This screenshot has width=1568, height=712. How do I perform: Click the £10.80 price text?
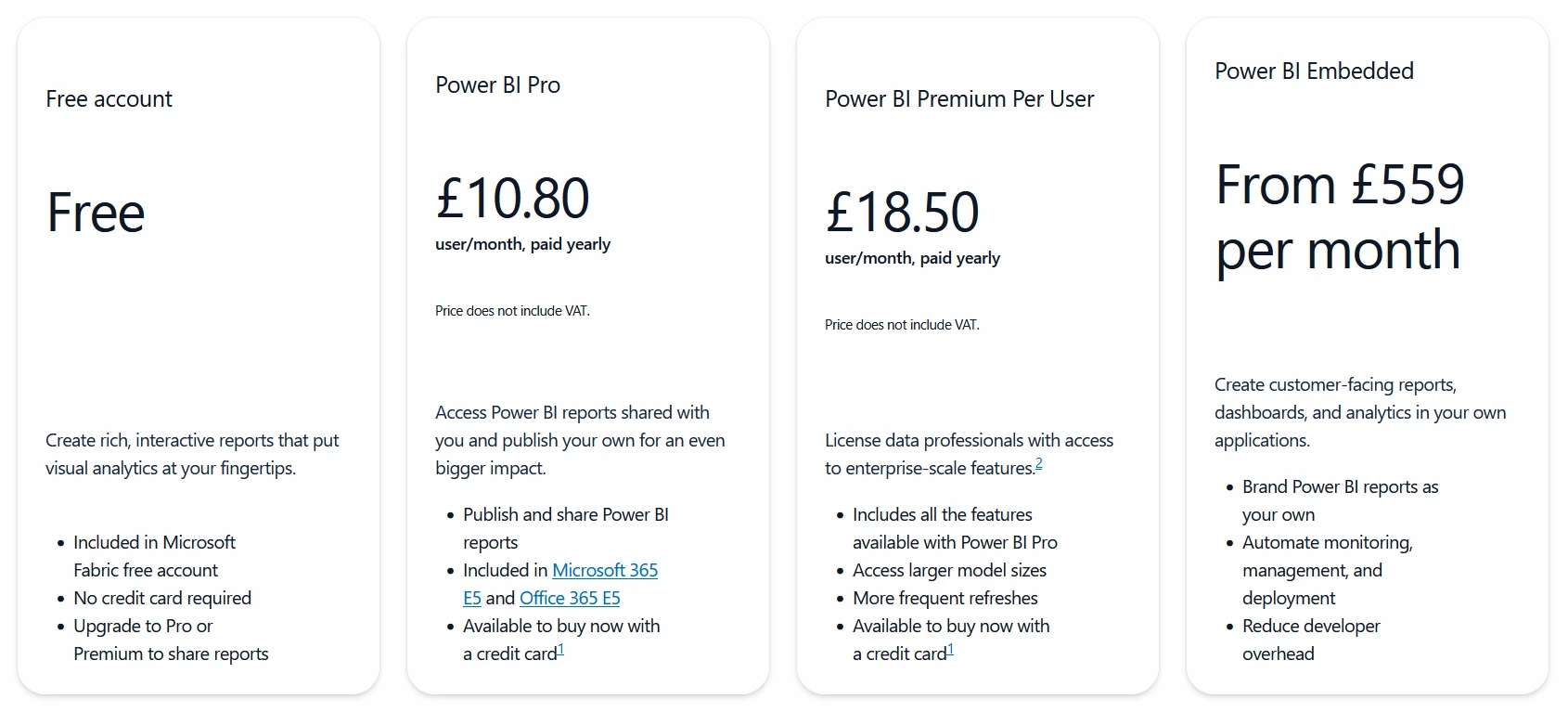[513, 196]
